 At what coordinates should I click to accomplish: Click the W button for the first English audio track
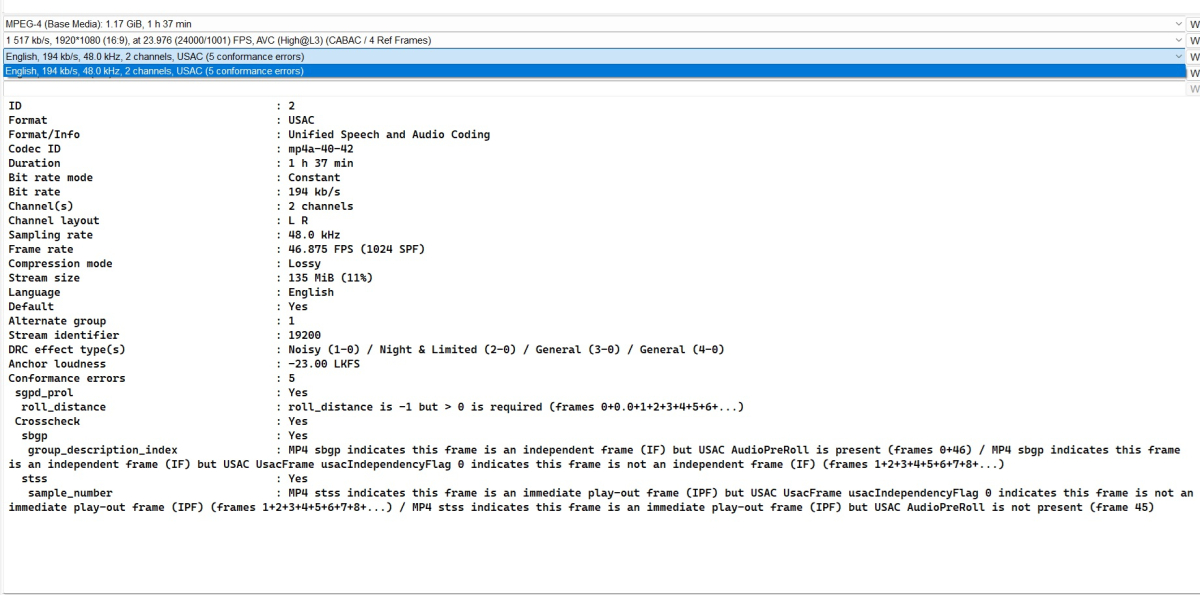(x=1194, y=57)
